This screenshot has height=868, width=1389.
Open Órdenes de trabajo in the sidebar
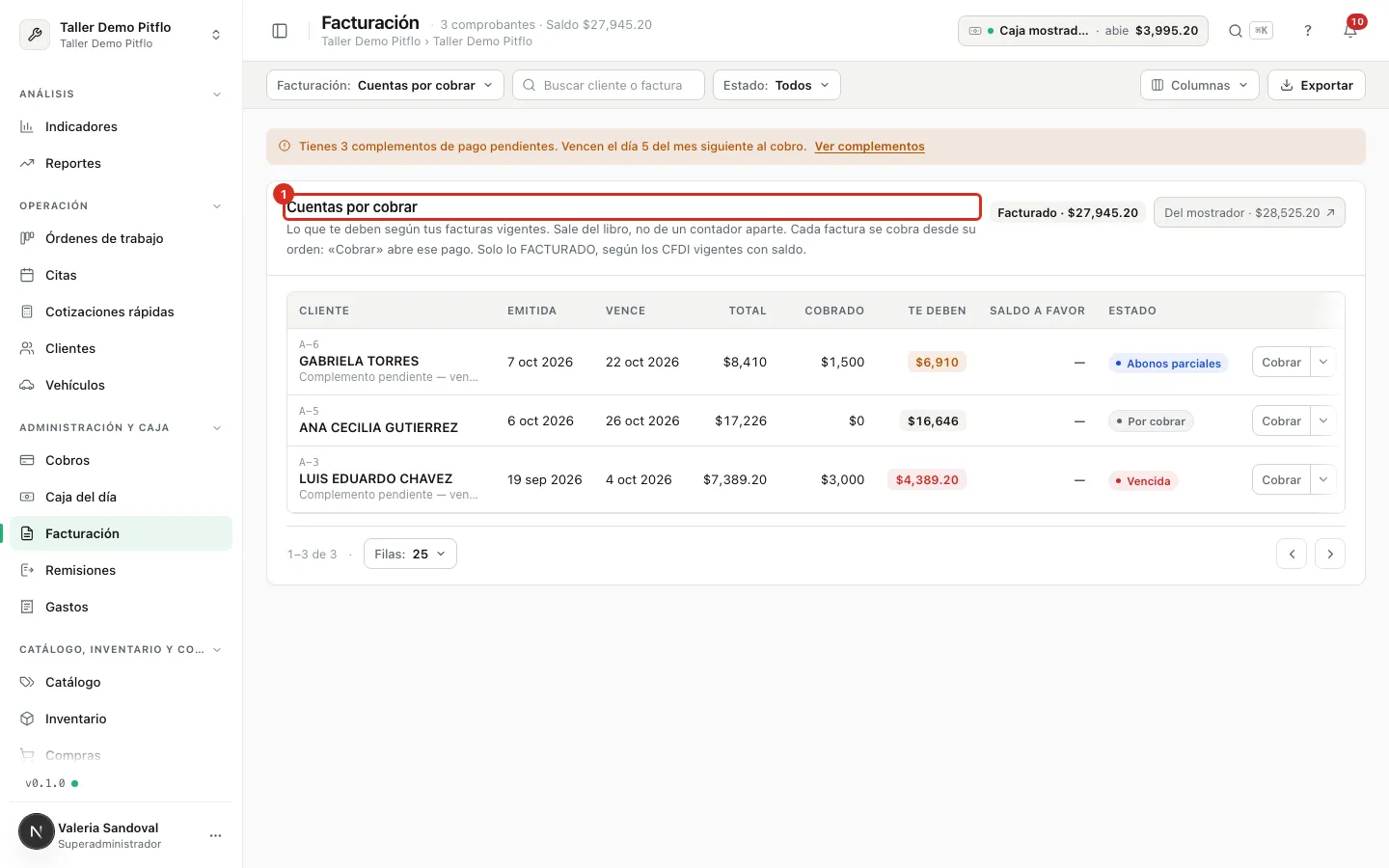pos(122,238)
